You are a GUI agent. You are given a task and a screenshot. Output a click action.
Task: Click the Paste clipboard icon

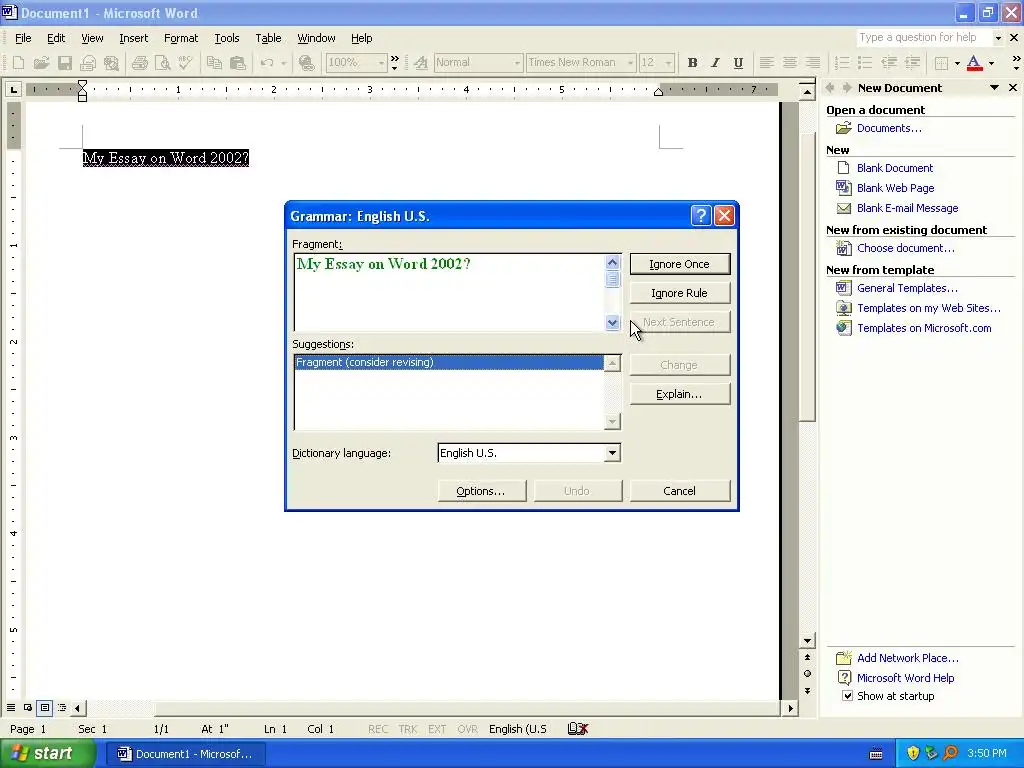pos(238,63)
